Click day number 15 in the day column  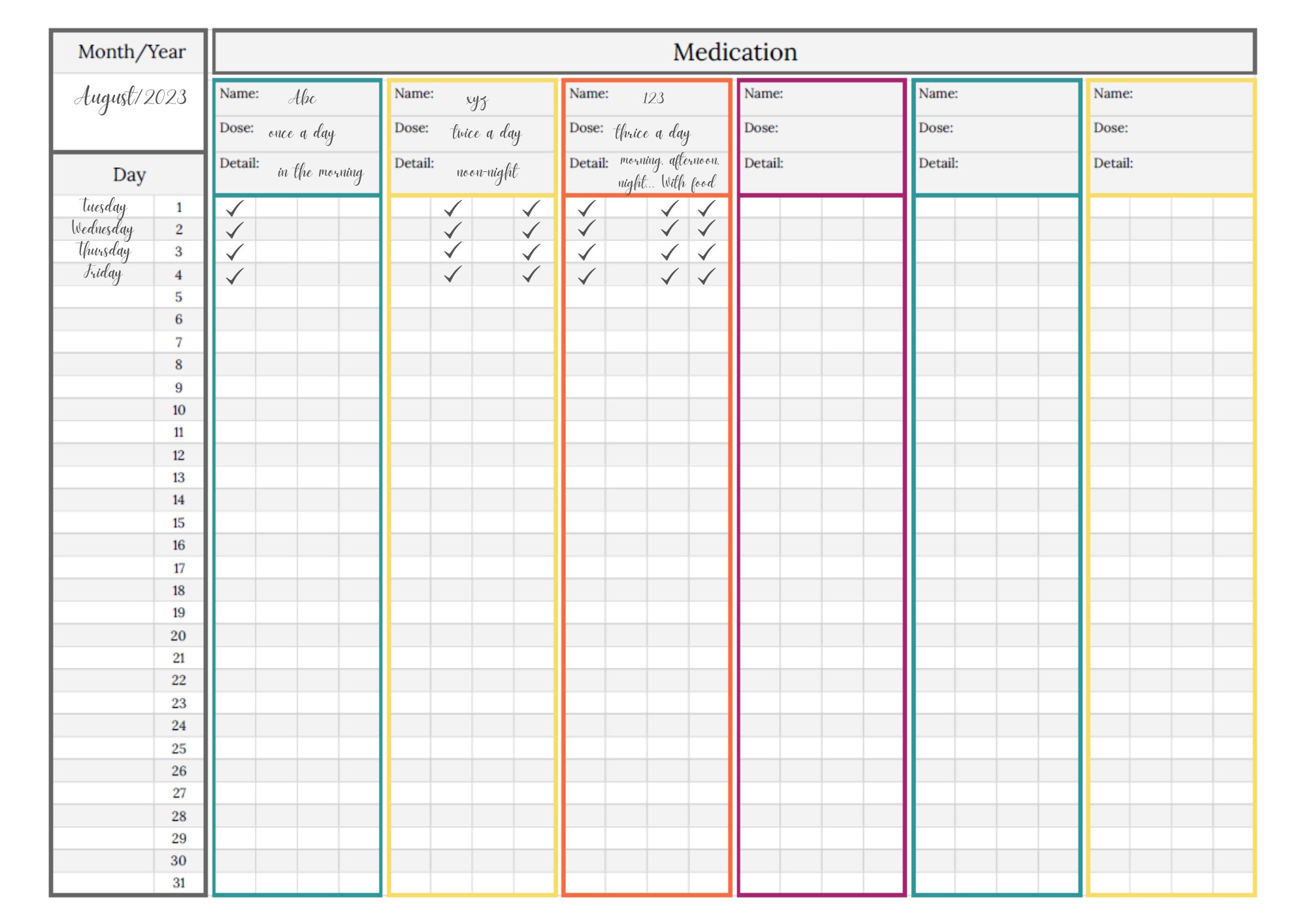[177, 523]
